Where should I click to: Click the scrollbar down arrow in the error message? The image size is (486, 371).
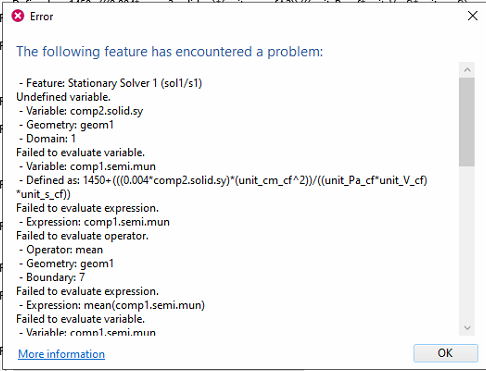pos(467,328)
